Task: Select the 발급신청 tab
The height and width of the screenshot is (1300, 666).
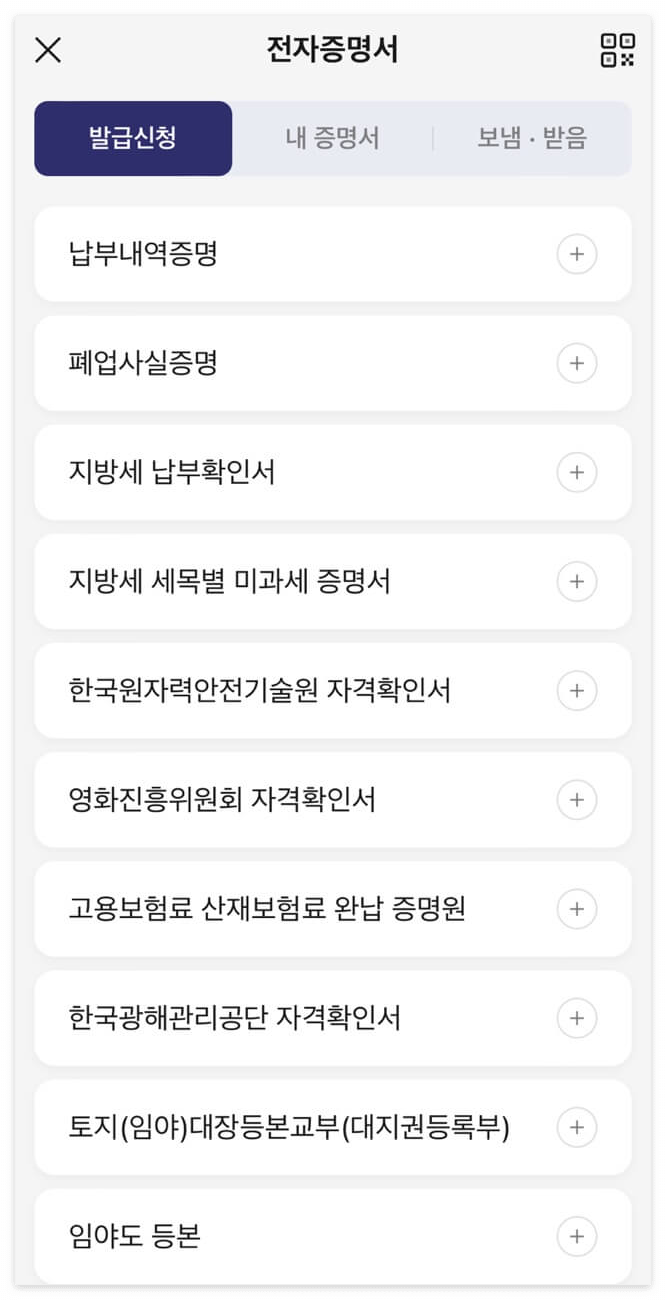Action: pos(133,139)
